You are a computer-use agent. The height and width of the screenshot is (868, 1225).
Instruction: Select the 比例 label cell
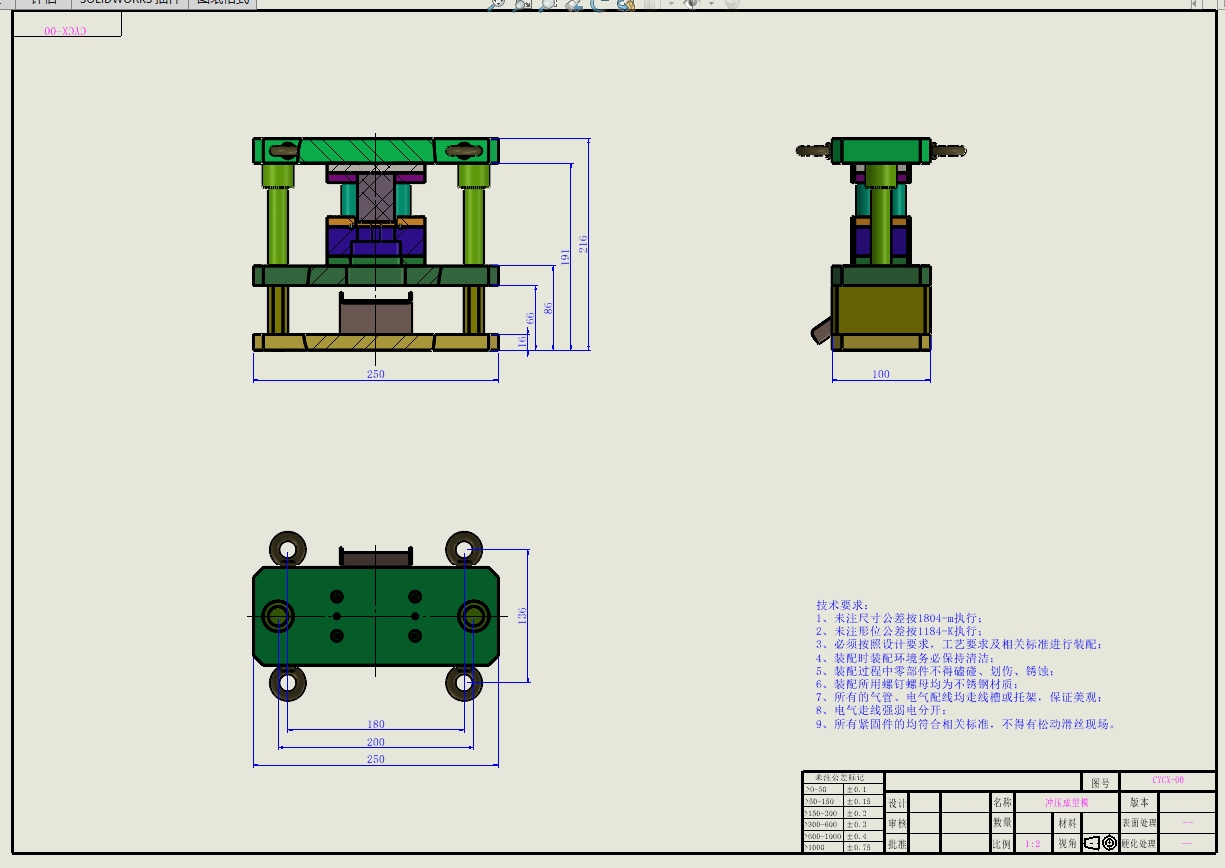1002,844
